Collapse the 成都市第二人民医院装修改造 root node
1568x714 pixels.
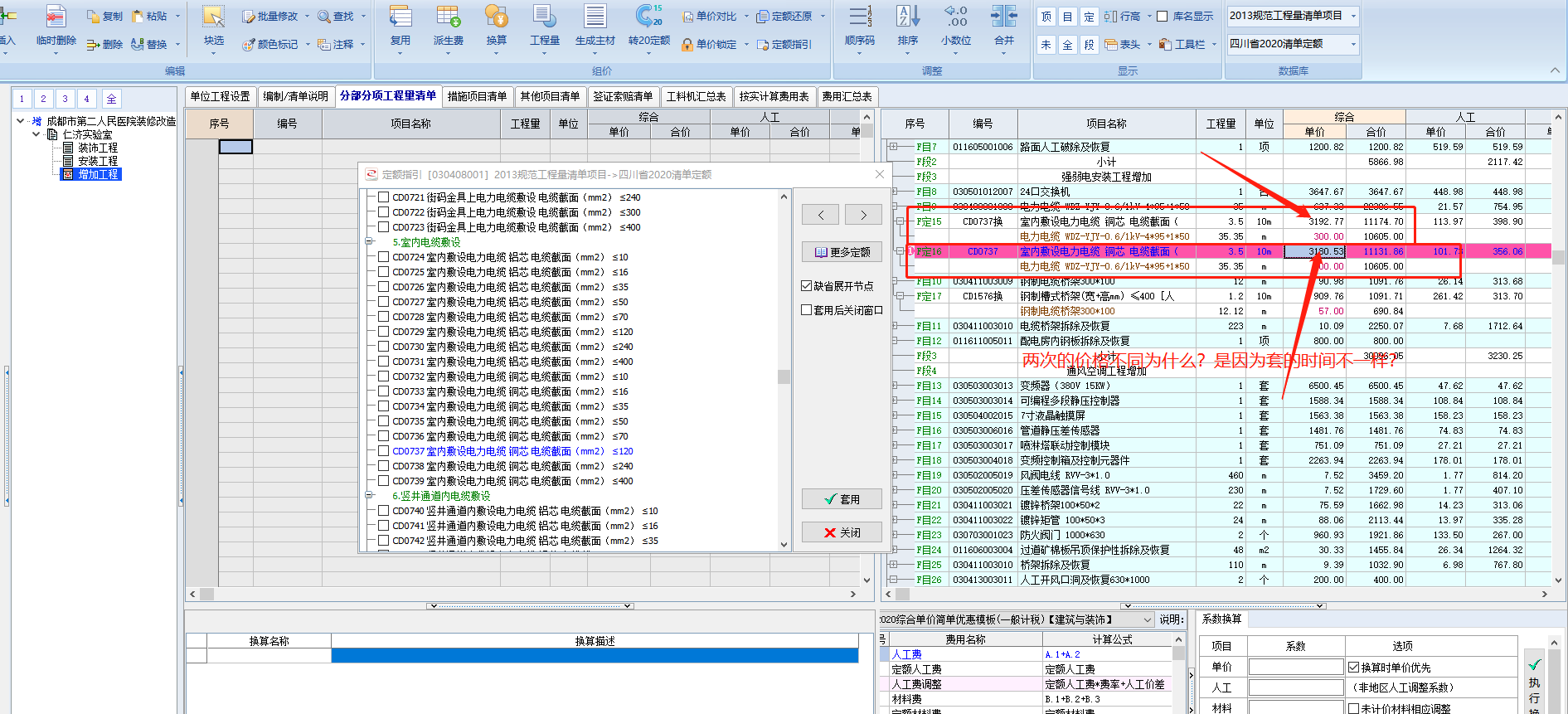(x=21, y=121)
